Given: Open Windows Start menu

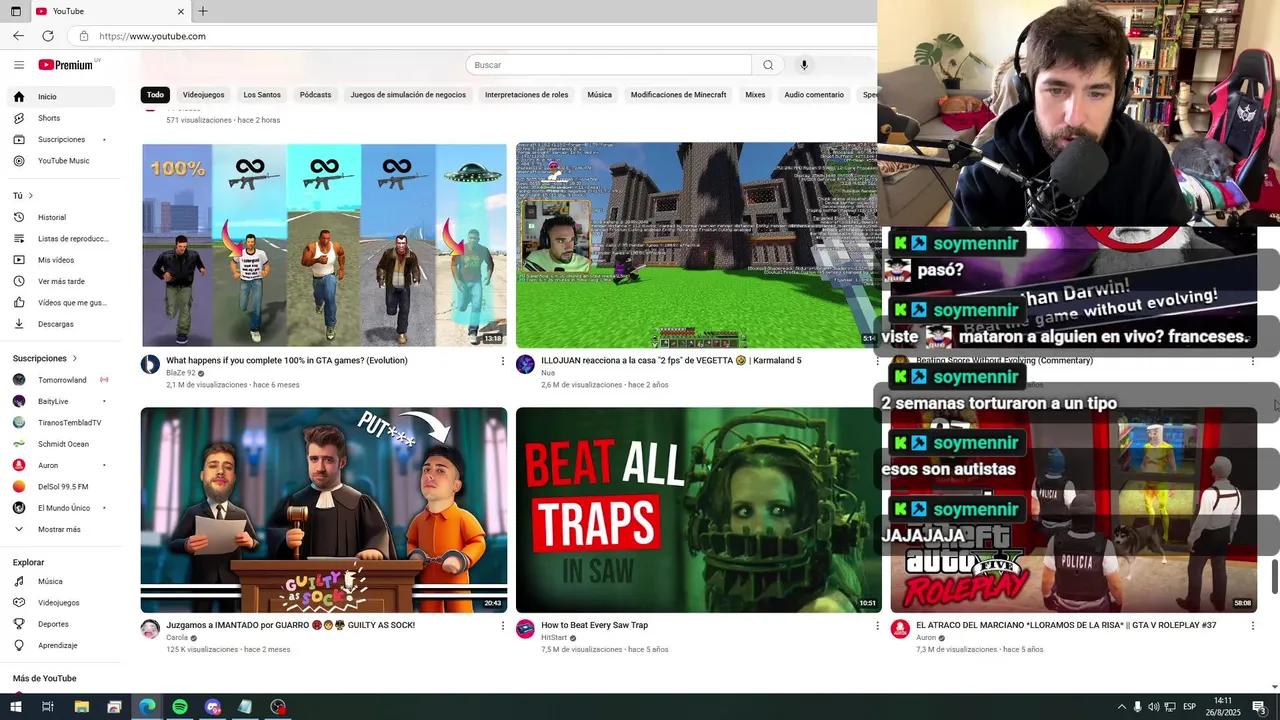Looking at the screenshot, I should (x=15, y=707).
